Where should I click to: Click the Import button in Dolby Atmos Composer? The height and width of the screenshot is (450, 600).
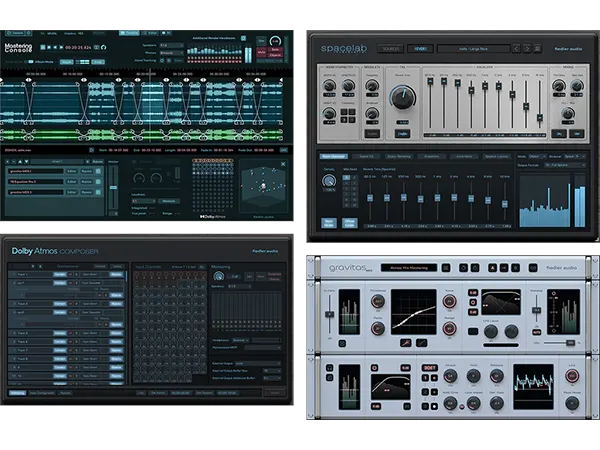tap(275, 393)
